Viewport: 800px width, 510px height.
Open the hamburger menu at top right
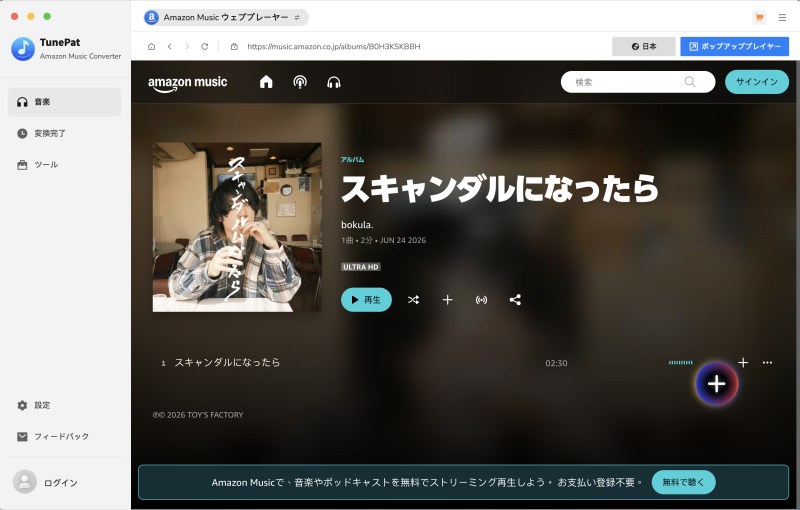tap(782, 17)
